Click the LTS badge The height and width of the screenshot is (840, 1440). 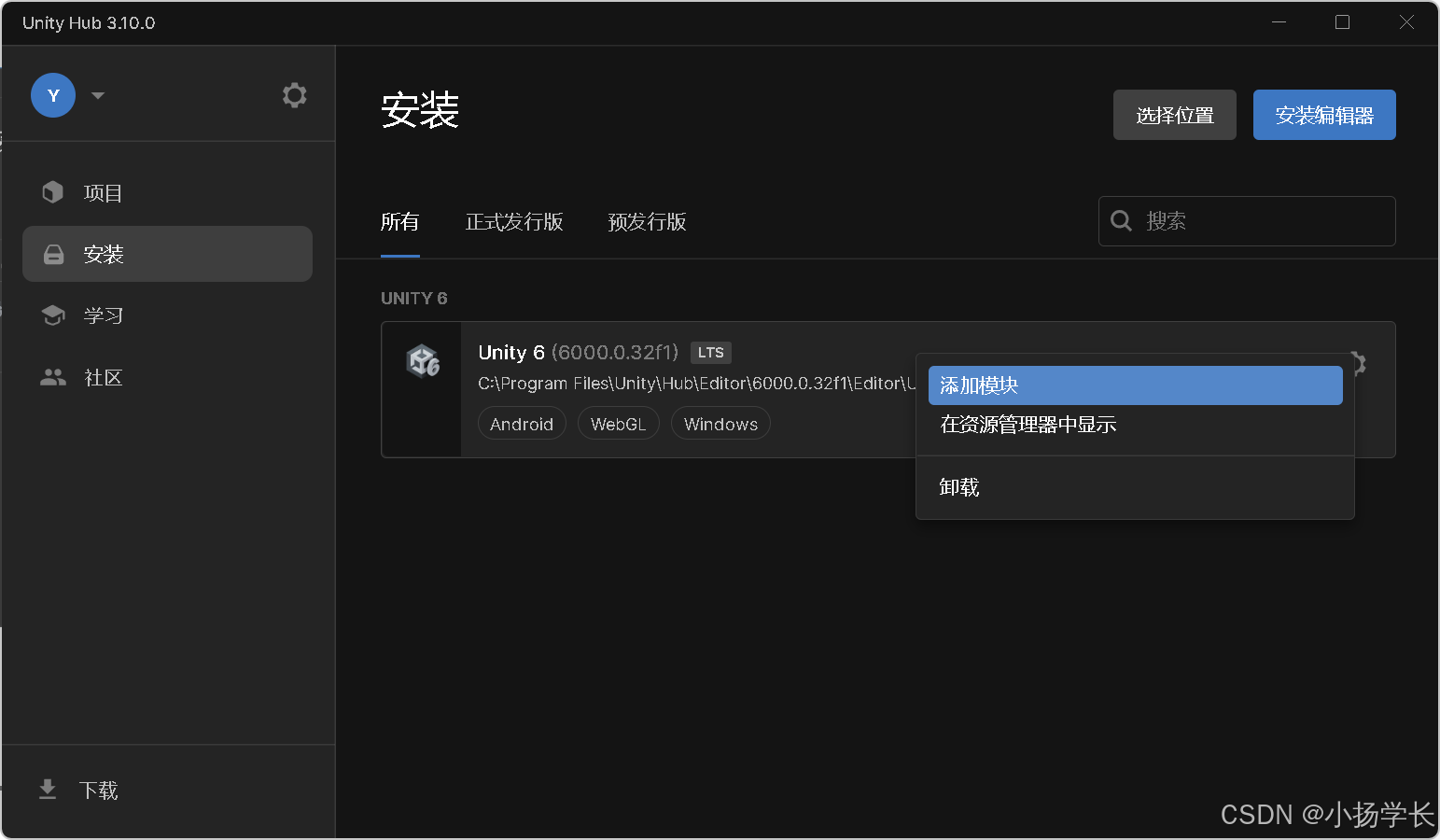(x=711, y=353)
